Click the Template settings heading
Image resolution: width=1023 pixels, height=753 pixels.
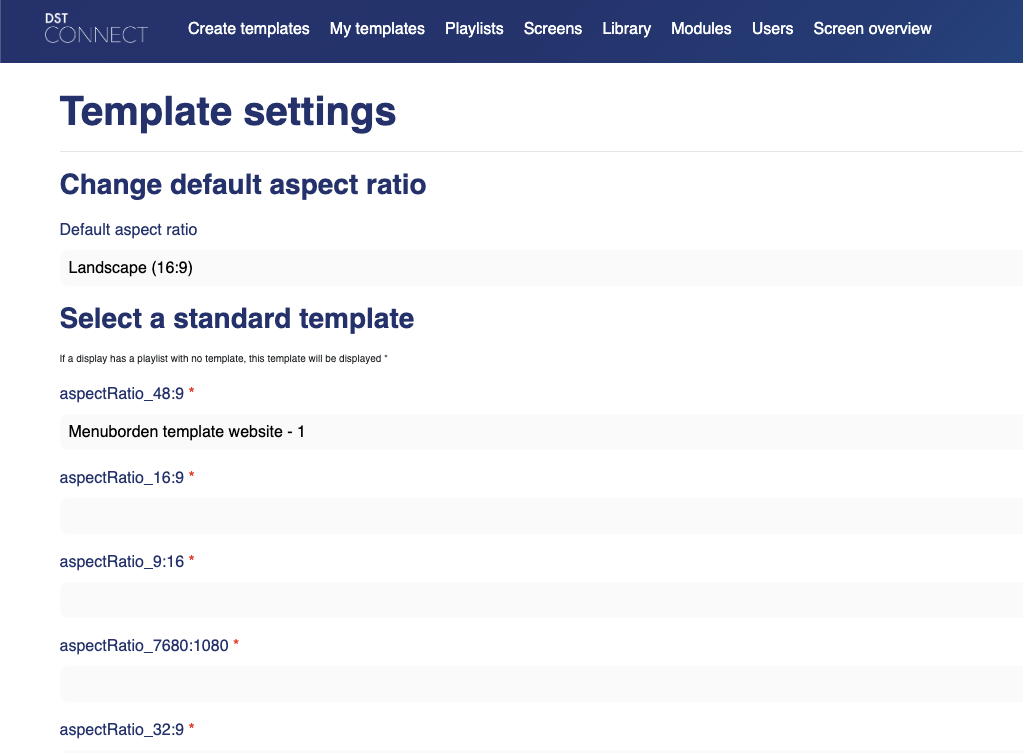[x=228, y=112]
